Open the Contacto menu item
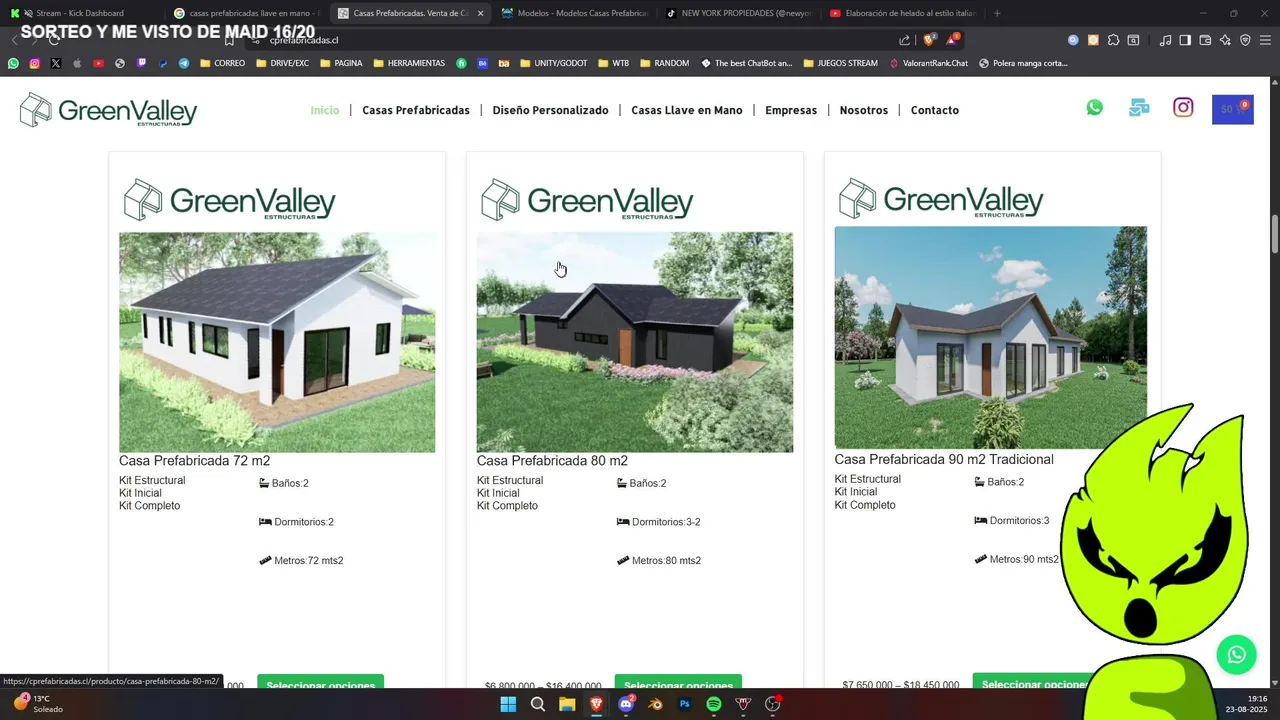Image resolution: width=1280 pixels, height=720 pixels. coord(935,110)
